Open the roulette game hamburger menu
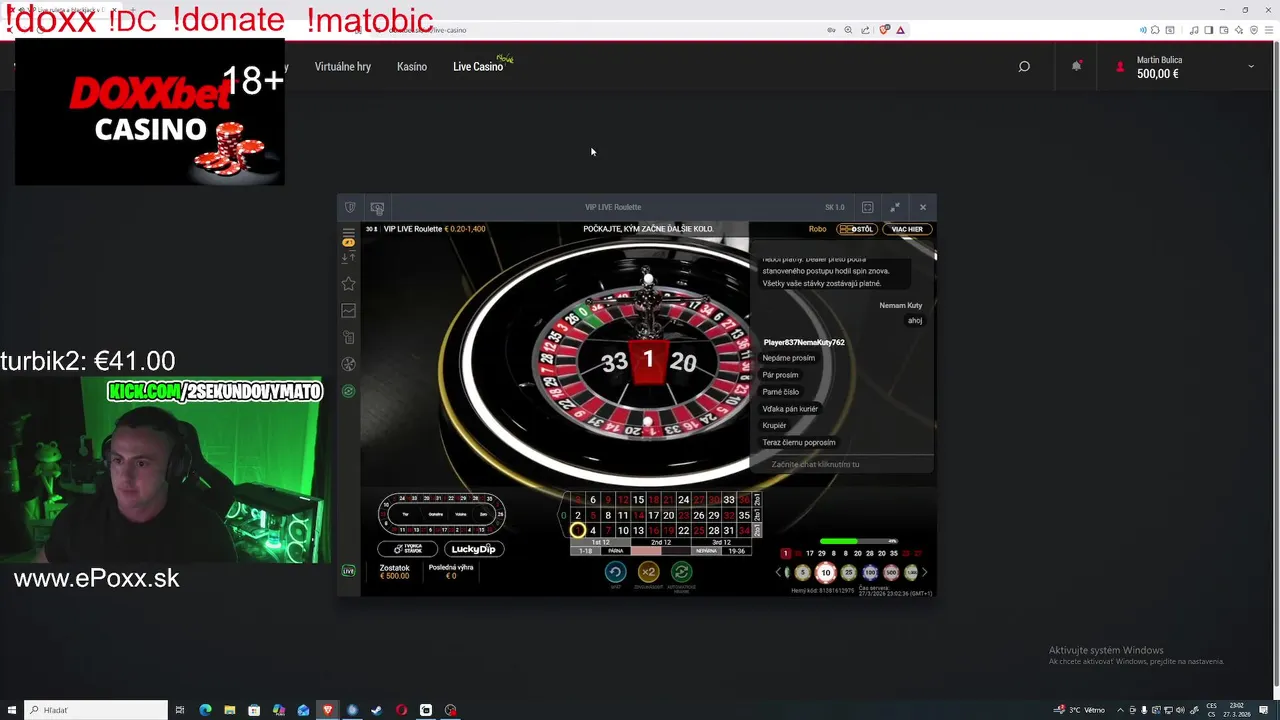 tap(348, 232)
